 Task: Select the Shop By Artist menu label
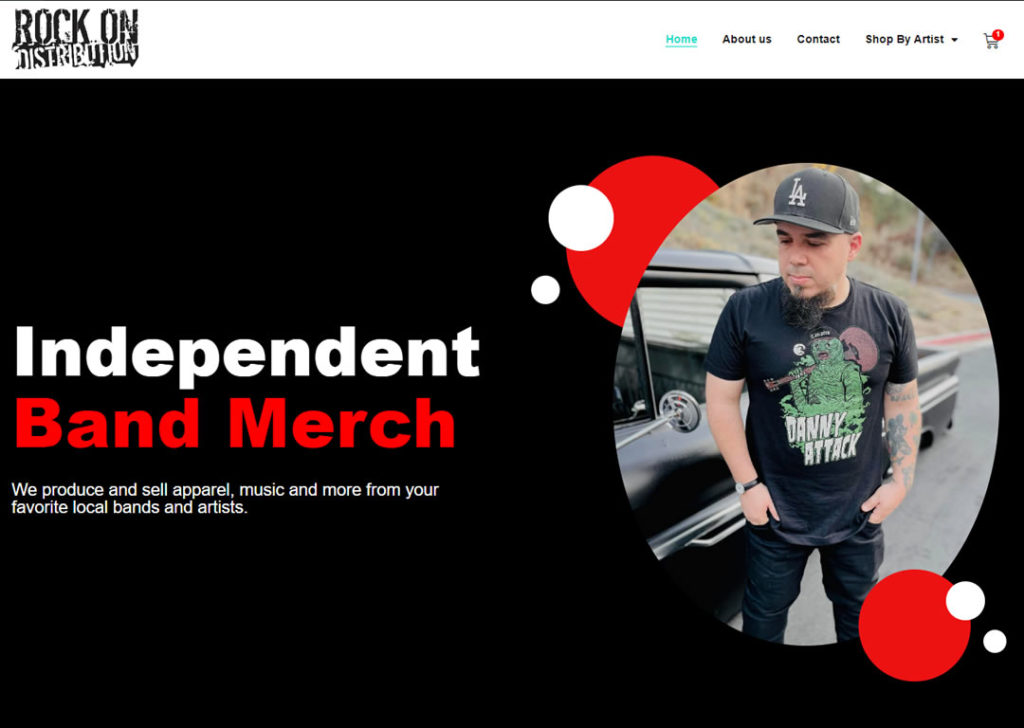tap(904, 39)
